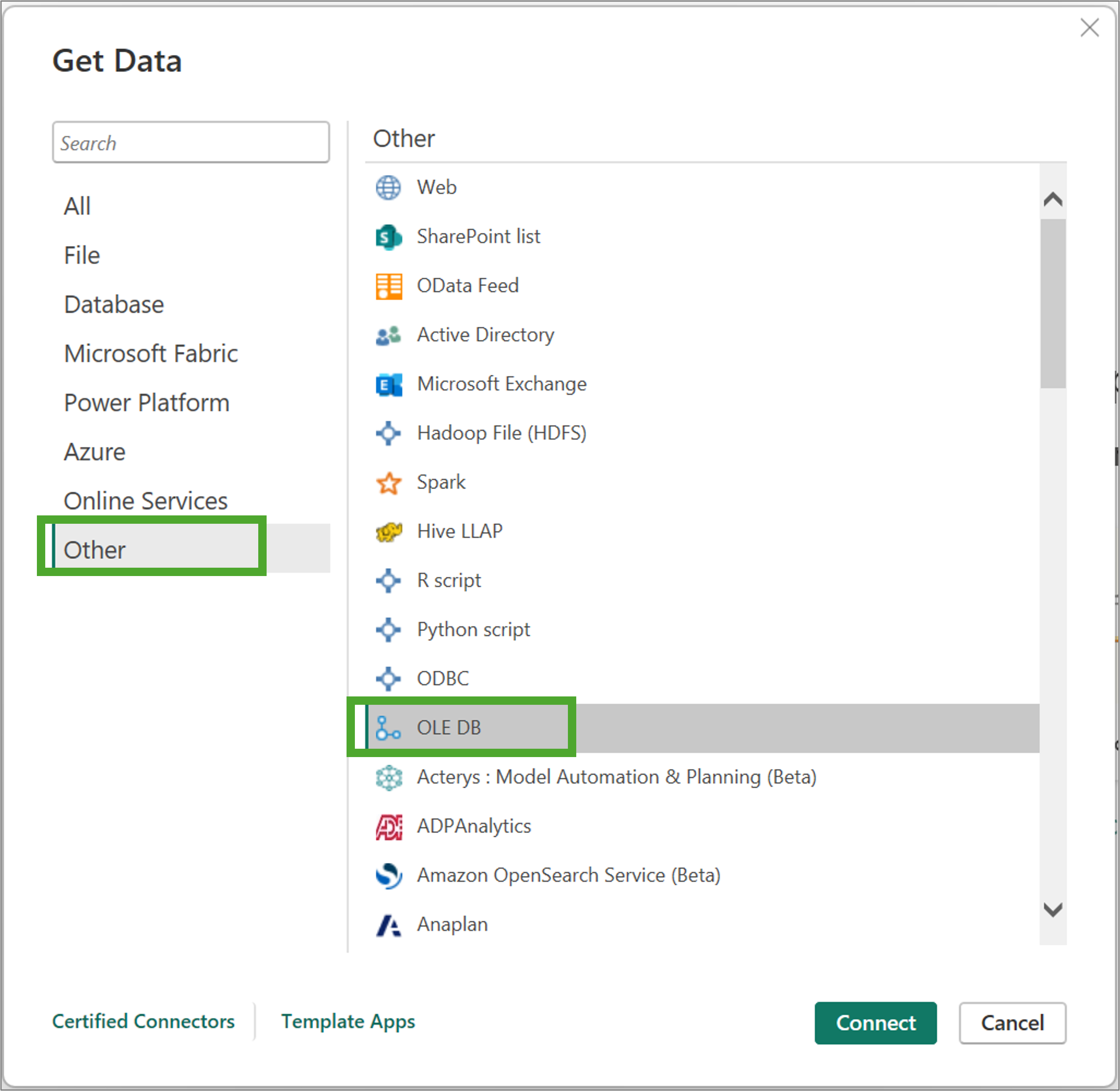Image resolution: width=1120 pixels, height=1091 pixels.
Task: Select the Database category
Action: 114,304
